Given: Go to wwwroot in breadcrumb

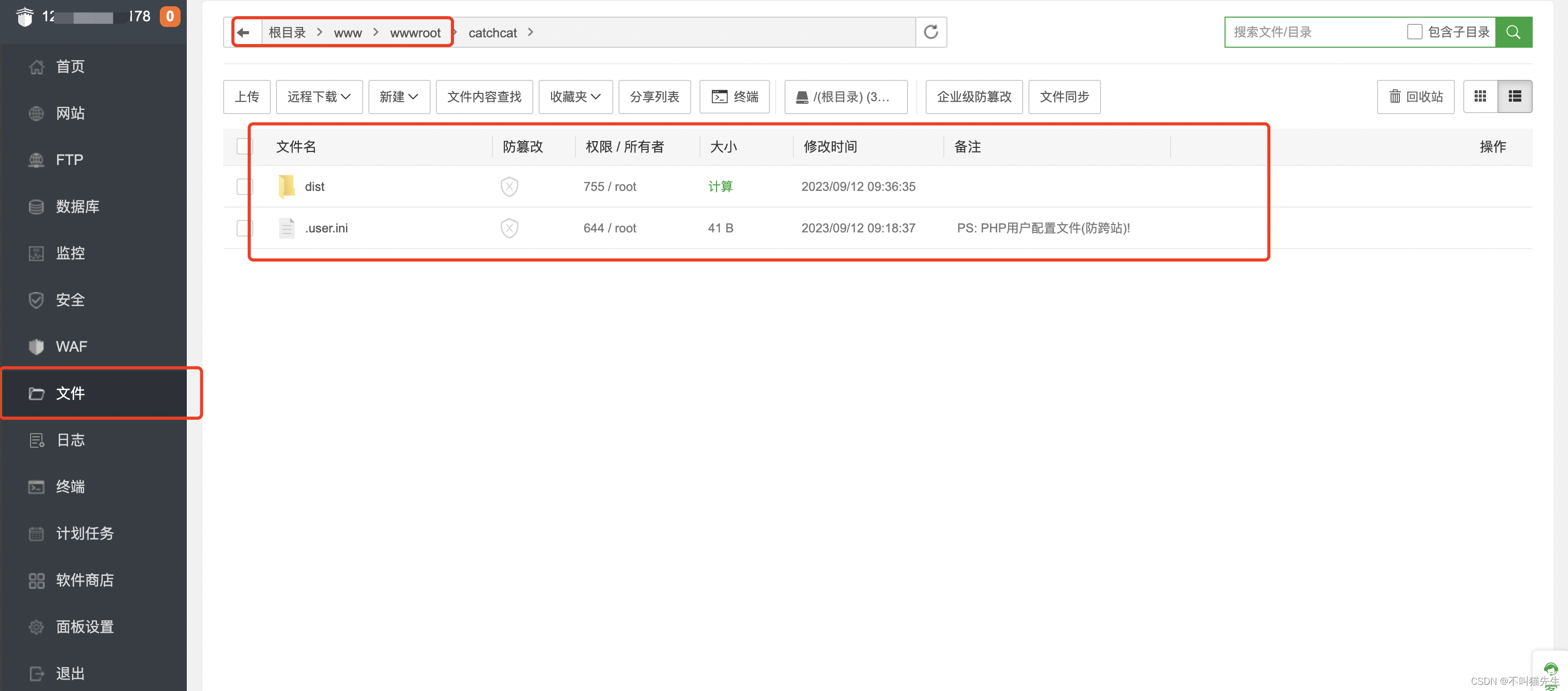Looking at the screenshot, I should pos(415,33).
